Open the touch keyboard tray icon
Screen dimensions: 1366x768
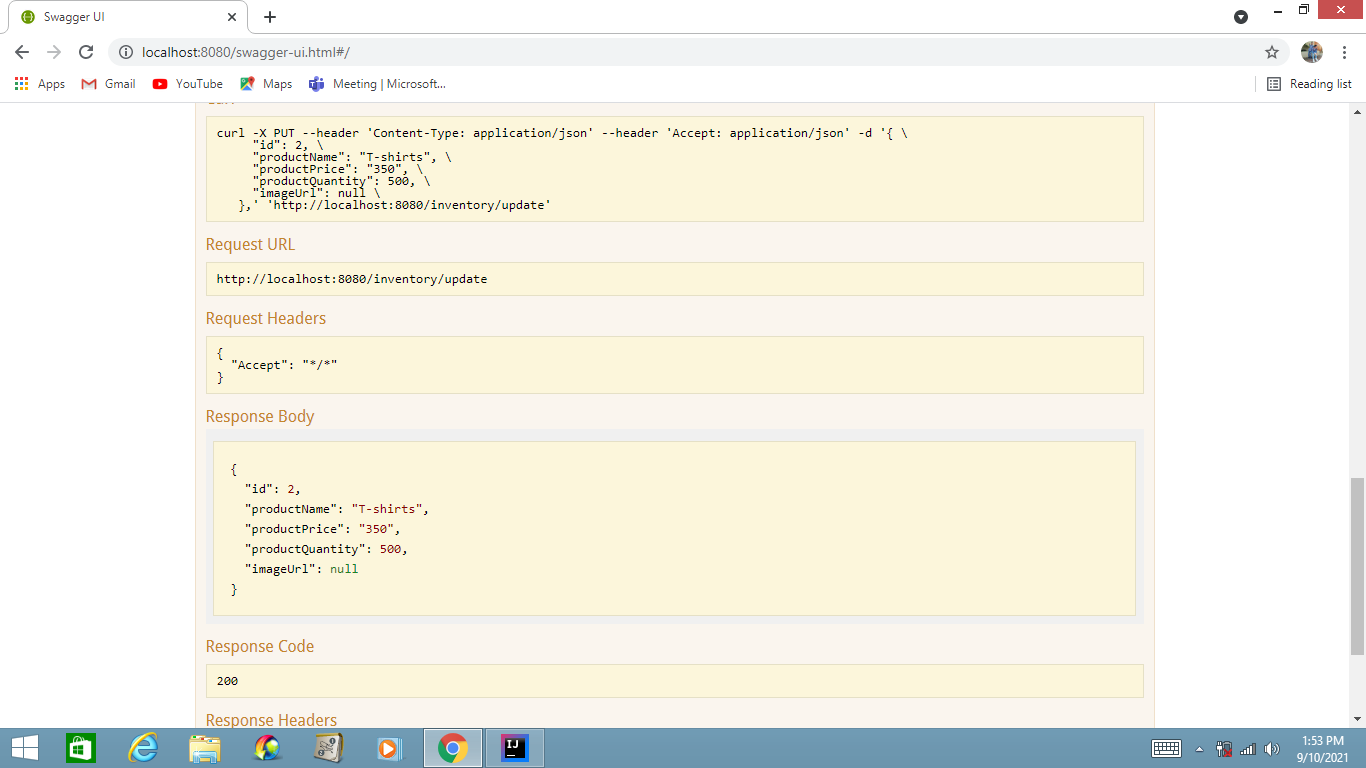click(1167, 749)
